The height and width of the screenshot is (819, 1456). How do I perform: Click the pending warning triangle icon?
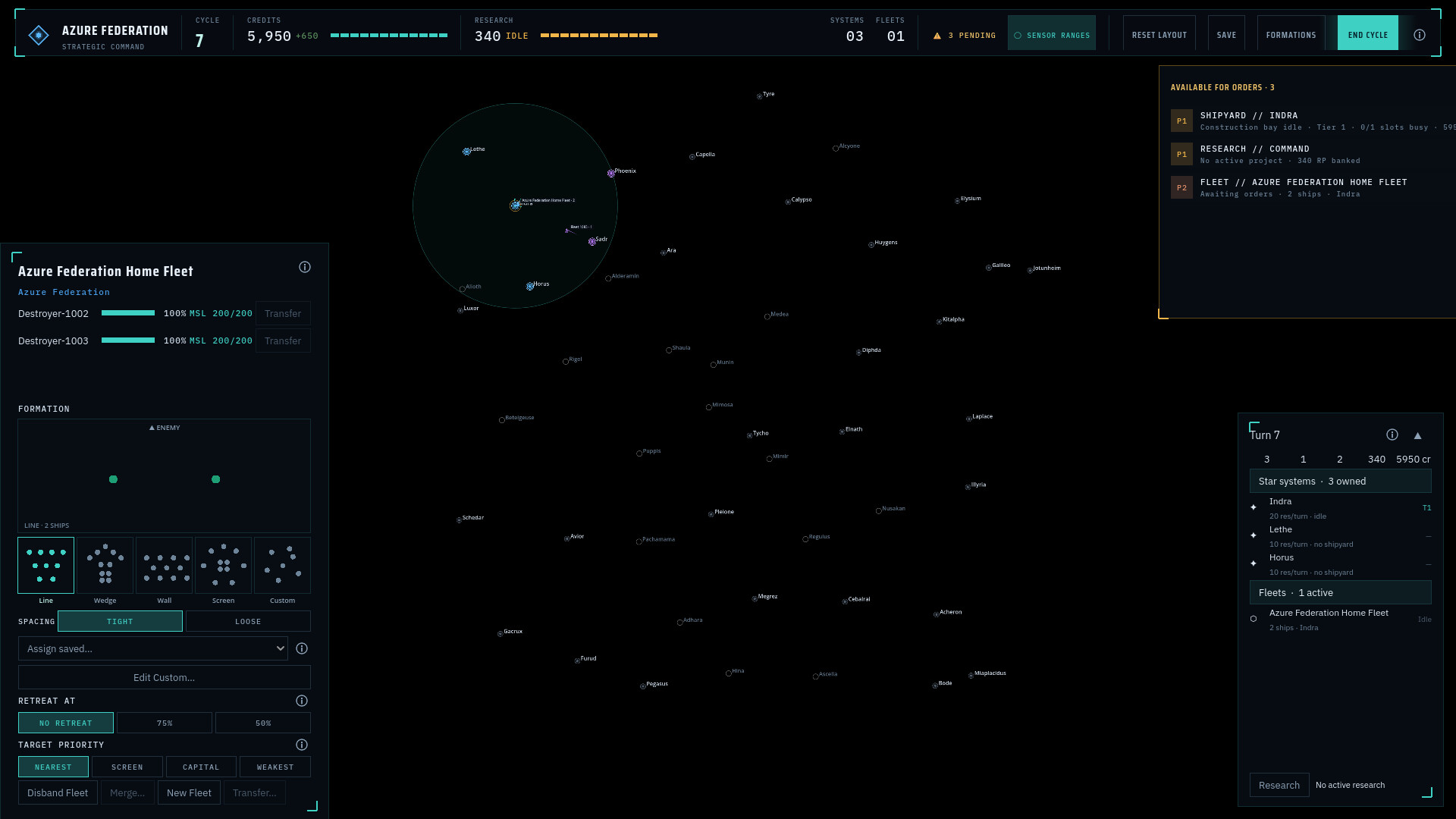tap(937, 36)
